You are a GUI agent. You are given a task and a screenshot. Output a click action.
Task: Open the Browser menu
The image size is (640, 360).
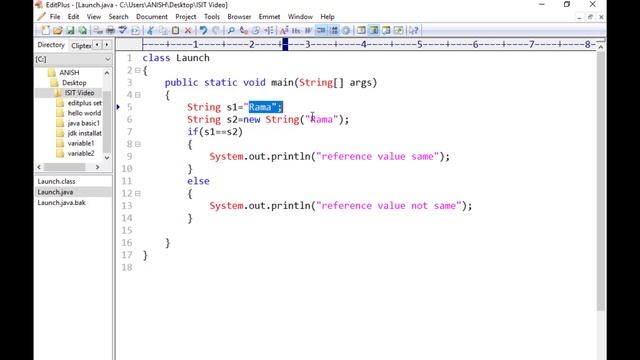pyautogui.click(x=239, y=17)
